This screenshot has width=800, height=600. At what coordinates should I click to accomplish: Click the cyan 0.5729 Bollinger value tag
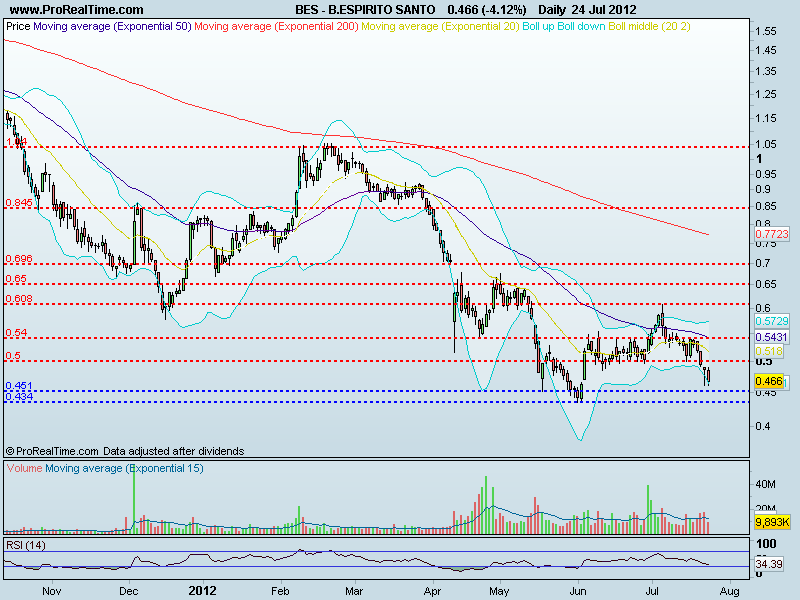point(771,321)
